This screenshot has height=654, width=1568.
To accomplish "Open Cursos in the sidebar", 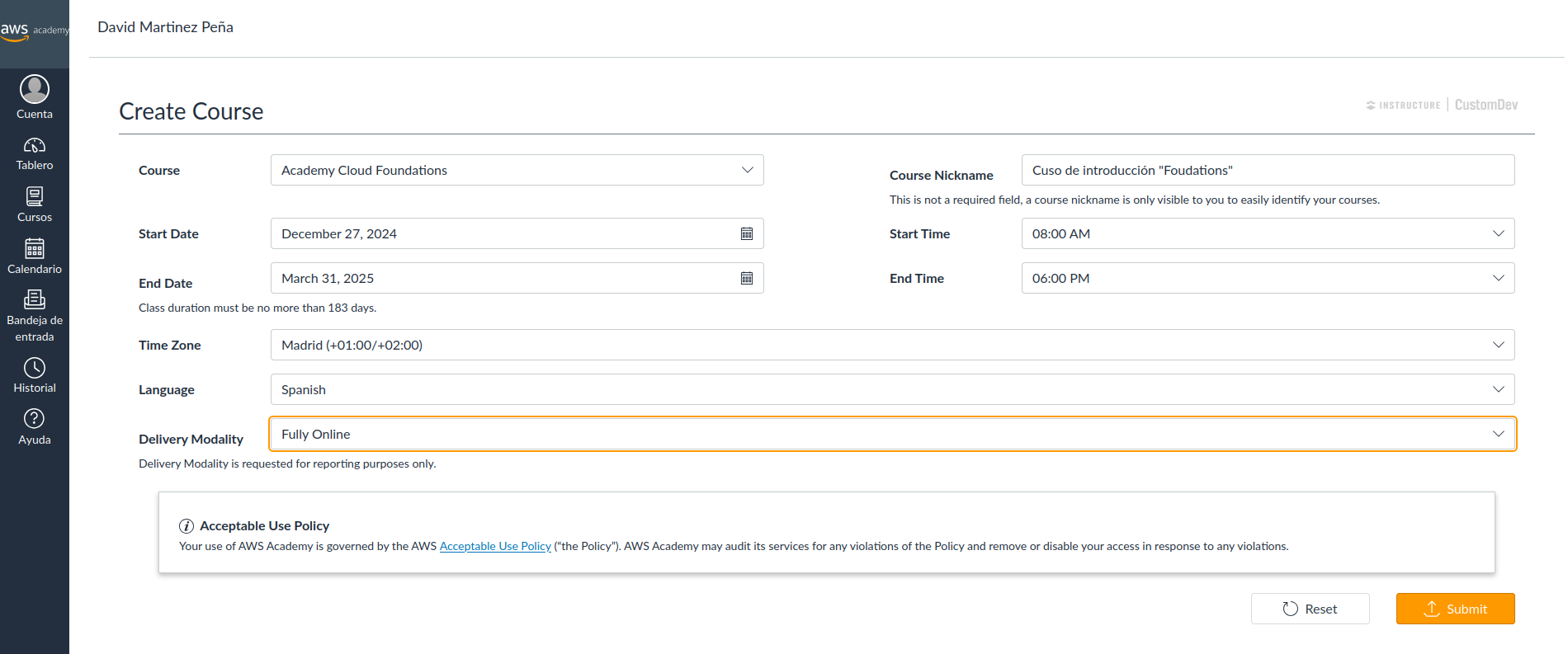I will [35, 197].
